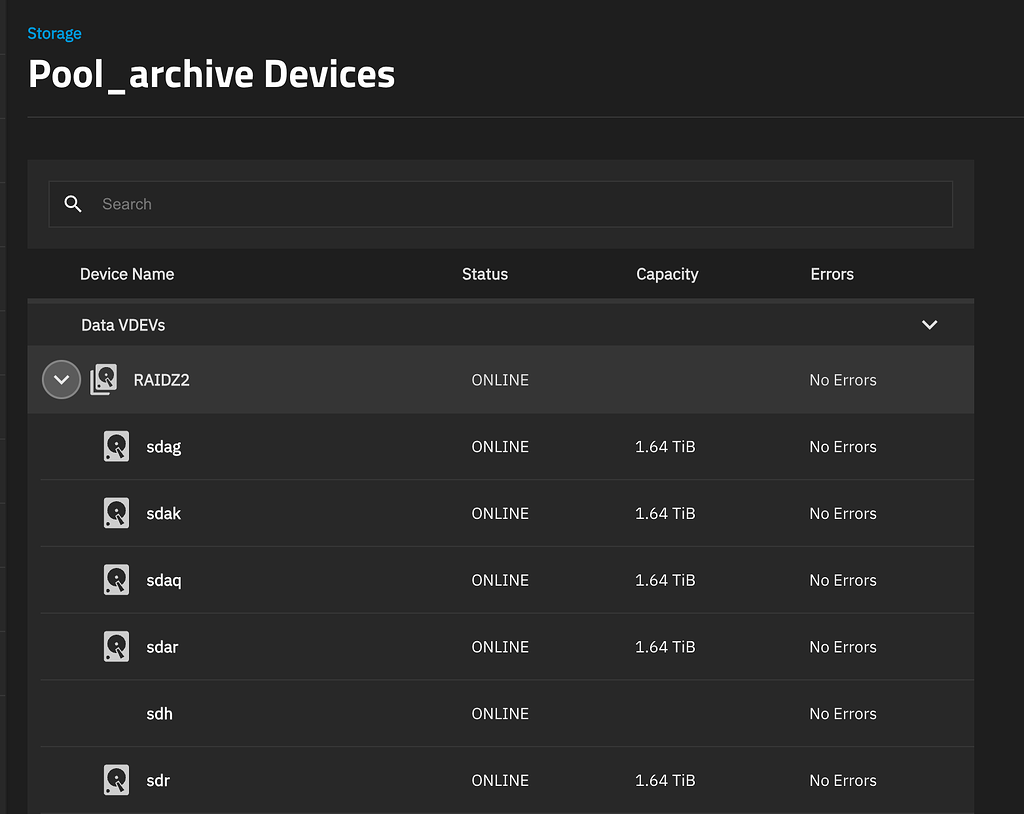Click the drive icon next to sdar
The height and width of the screenshot is (814, 1024).
coord(116,646)
